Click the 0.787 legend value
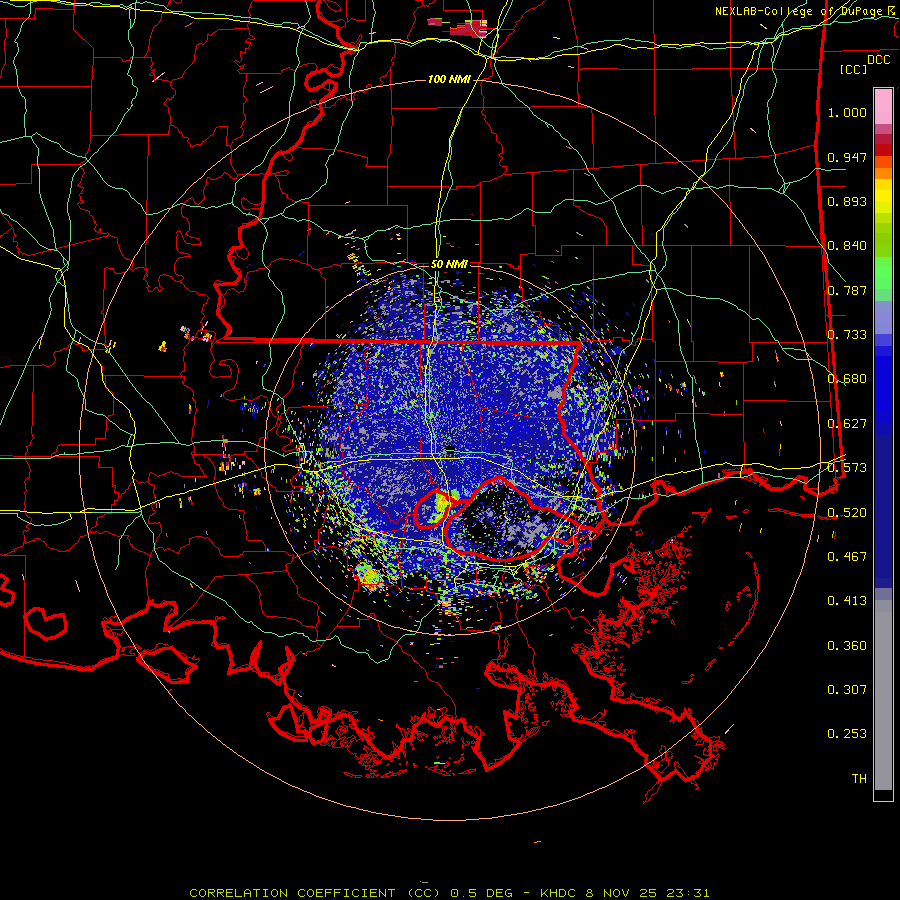 [847, 290]
